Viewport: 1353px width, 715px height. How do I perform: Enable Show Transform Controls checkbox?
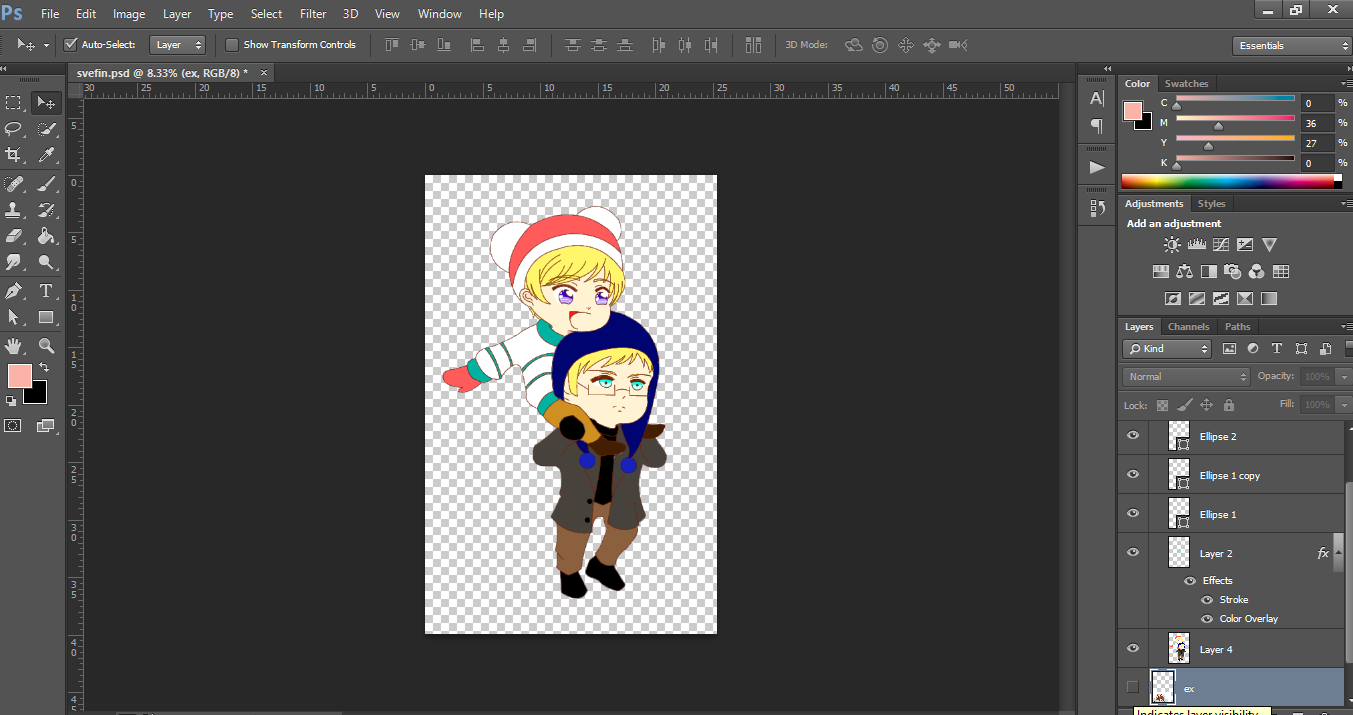[232, 45]
